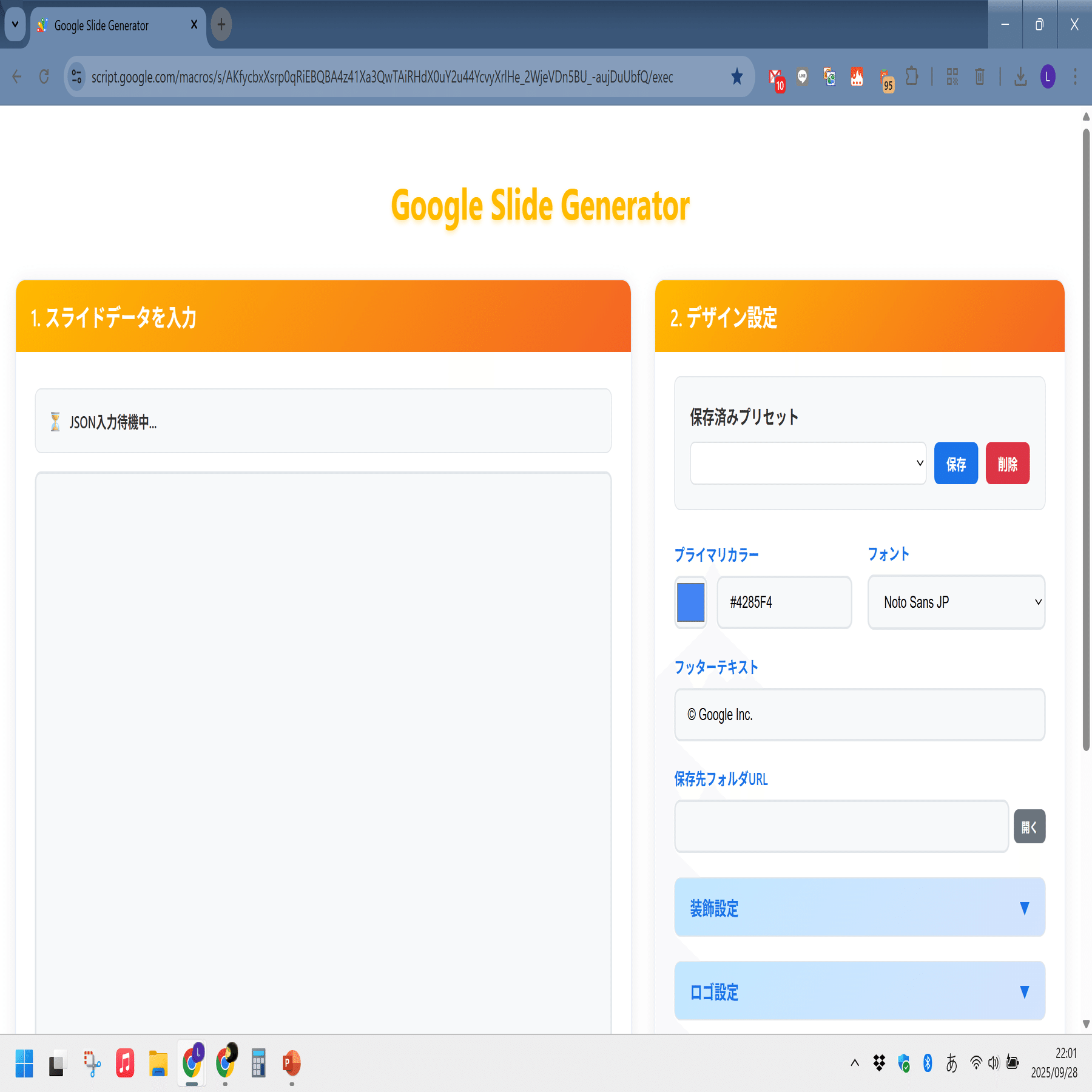Screen dimensions: 1092x1092
Task: Open the Windows Start menu
Action: point(24,1063)
